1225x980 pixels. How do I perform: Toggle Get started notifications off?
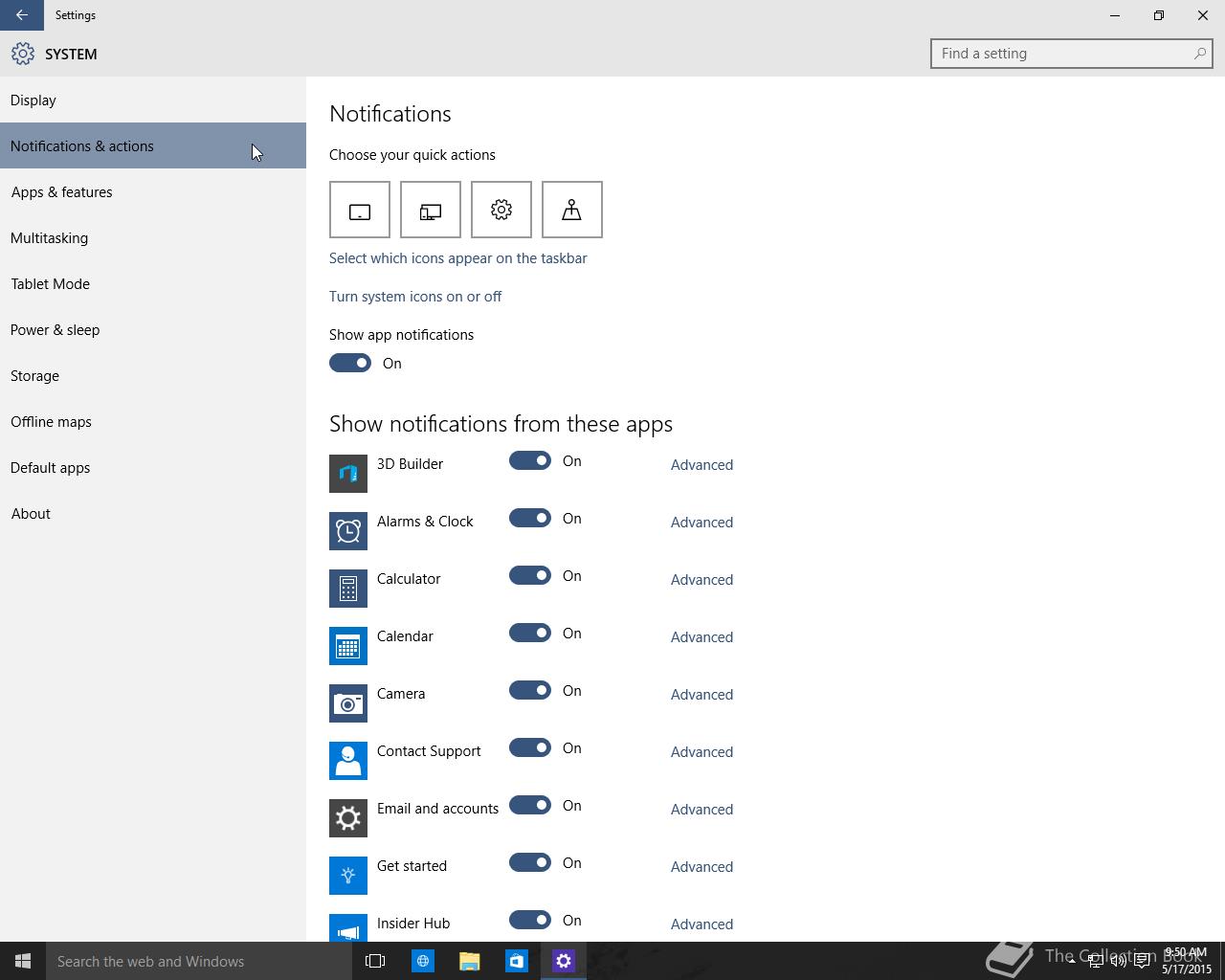click(x=530, y=862)
